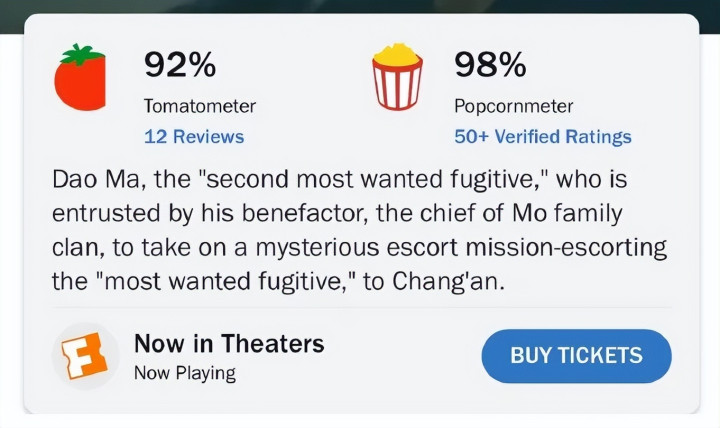Select the Tomatometer label
This screenshot has height=428, width=720.
click(x=200, y=106)
